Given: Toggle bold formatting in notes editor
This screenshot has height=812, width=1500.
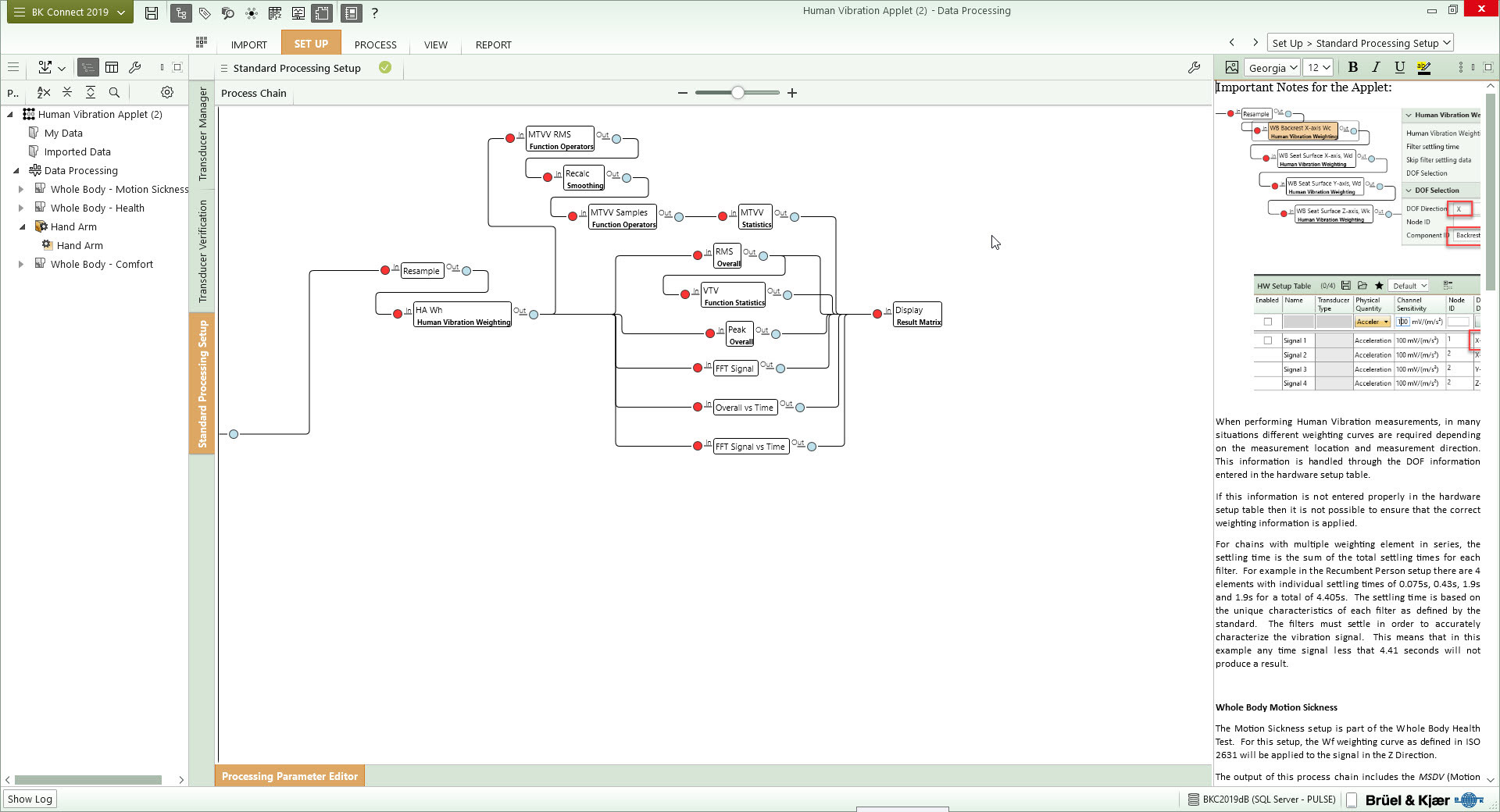Looking at the screenshot, I should point(1353,68).
